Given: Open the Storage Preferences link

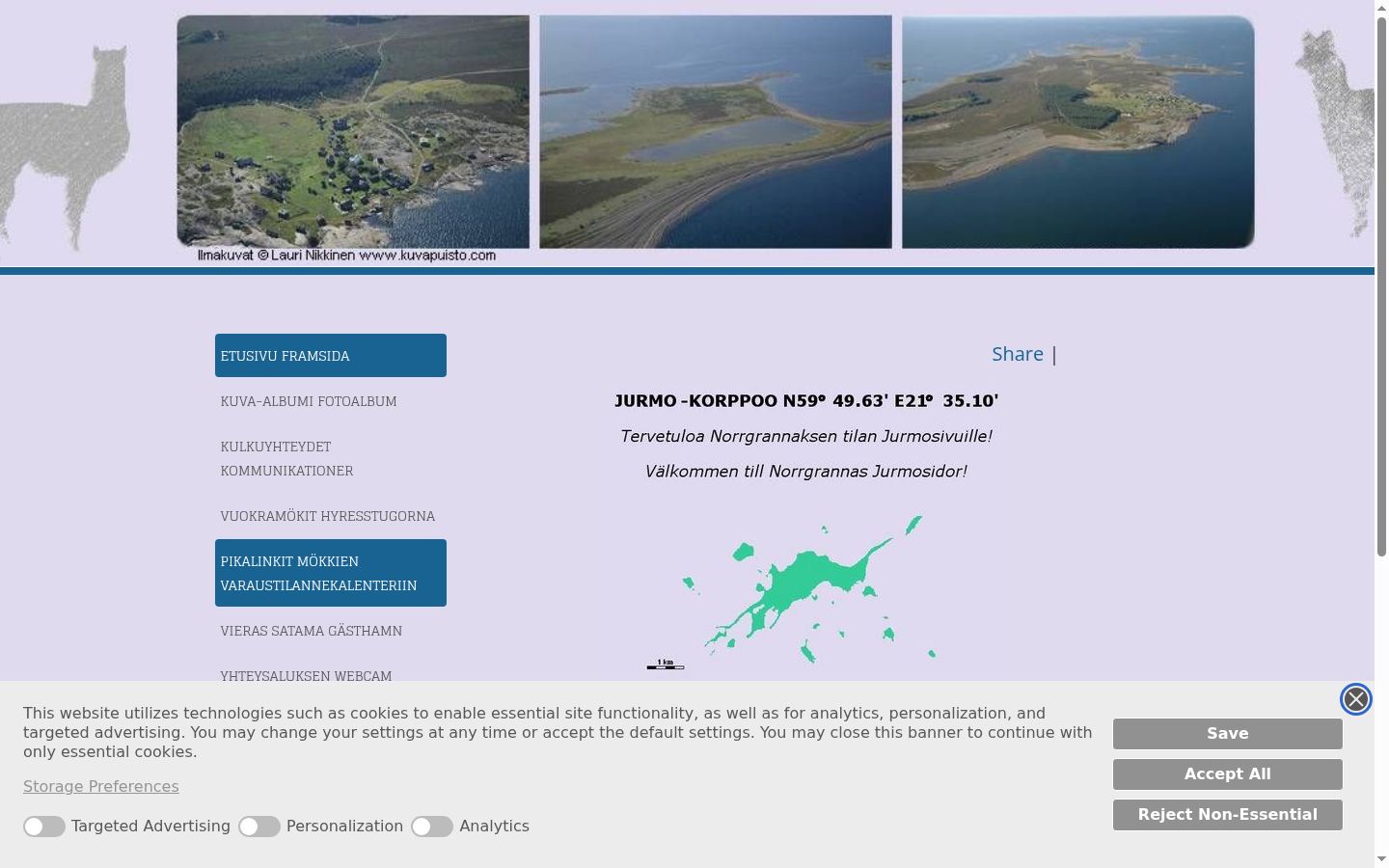Looking at the screenshot, I should pos(101,787).
